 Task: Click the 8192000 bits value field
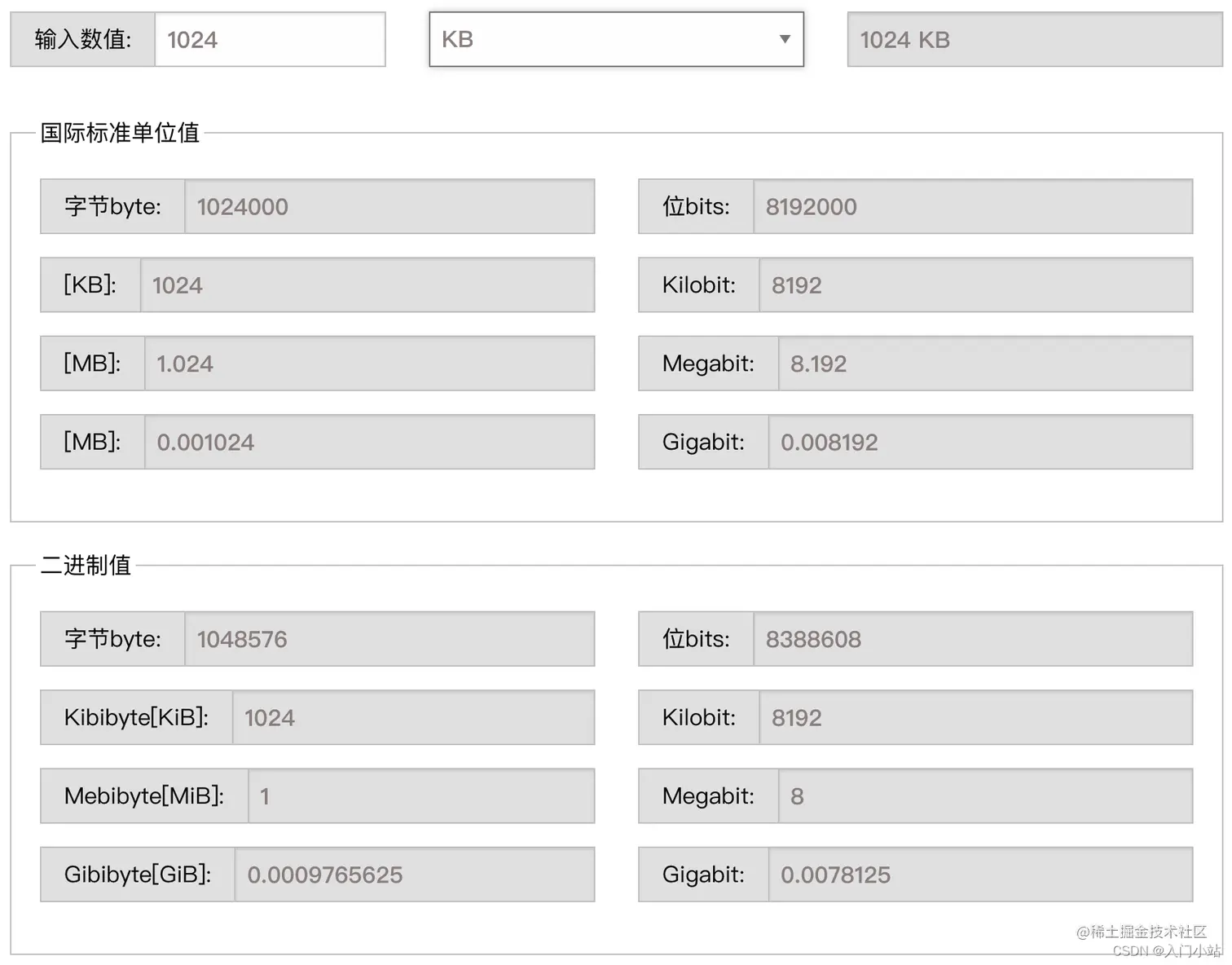click(973, 206)
